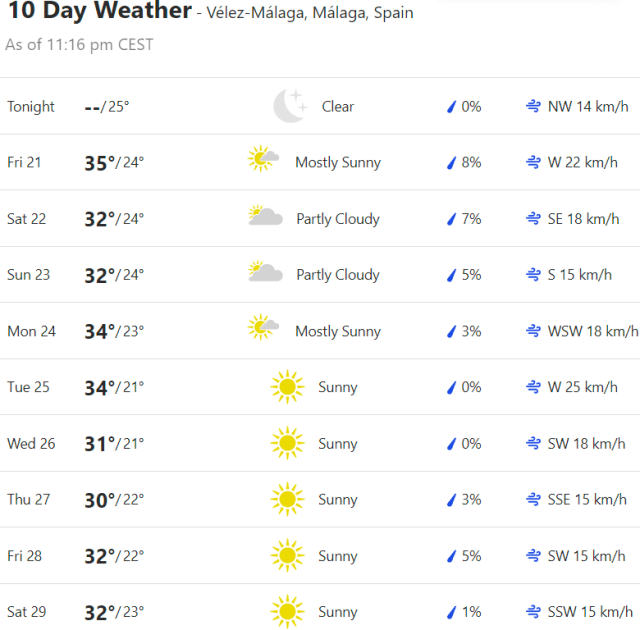The image size is (640, 630).
Task: Click the Fri 28 row label
Action: [23, 555]
